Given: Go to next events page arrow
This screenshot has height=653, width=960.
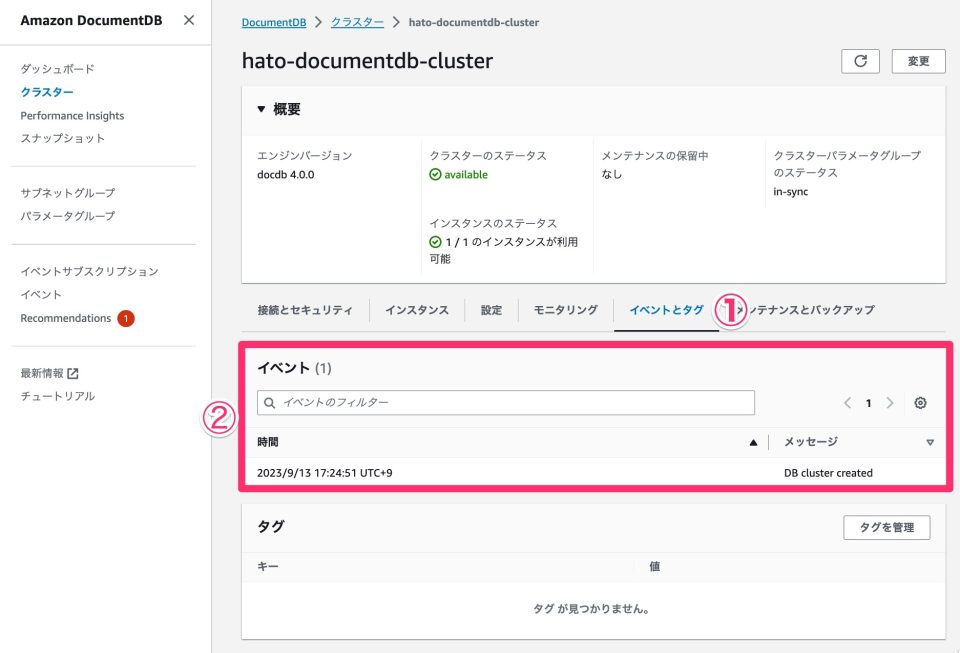Looking at the screenshot, I should pyautogui.click(x=890, y=403).
